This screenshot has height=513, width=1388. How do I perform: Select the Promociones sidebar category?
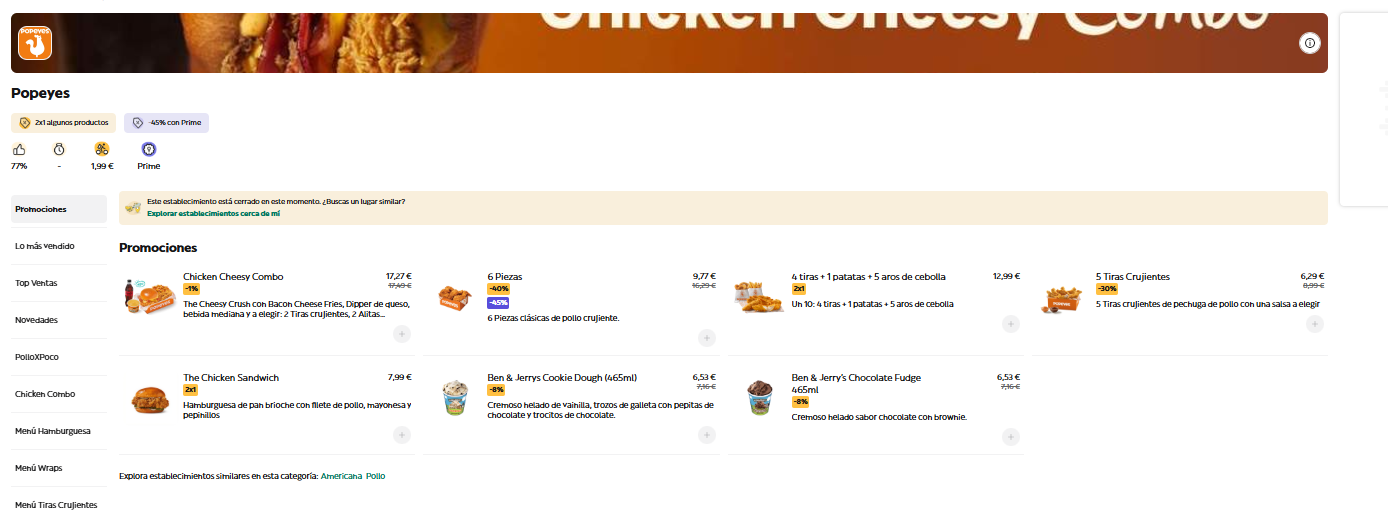point(59,209)
